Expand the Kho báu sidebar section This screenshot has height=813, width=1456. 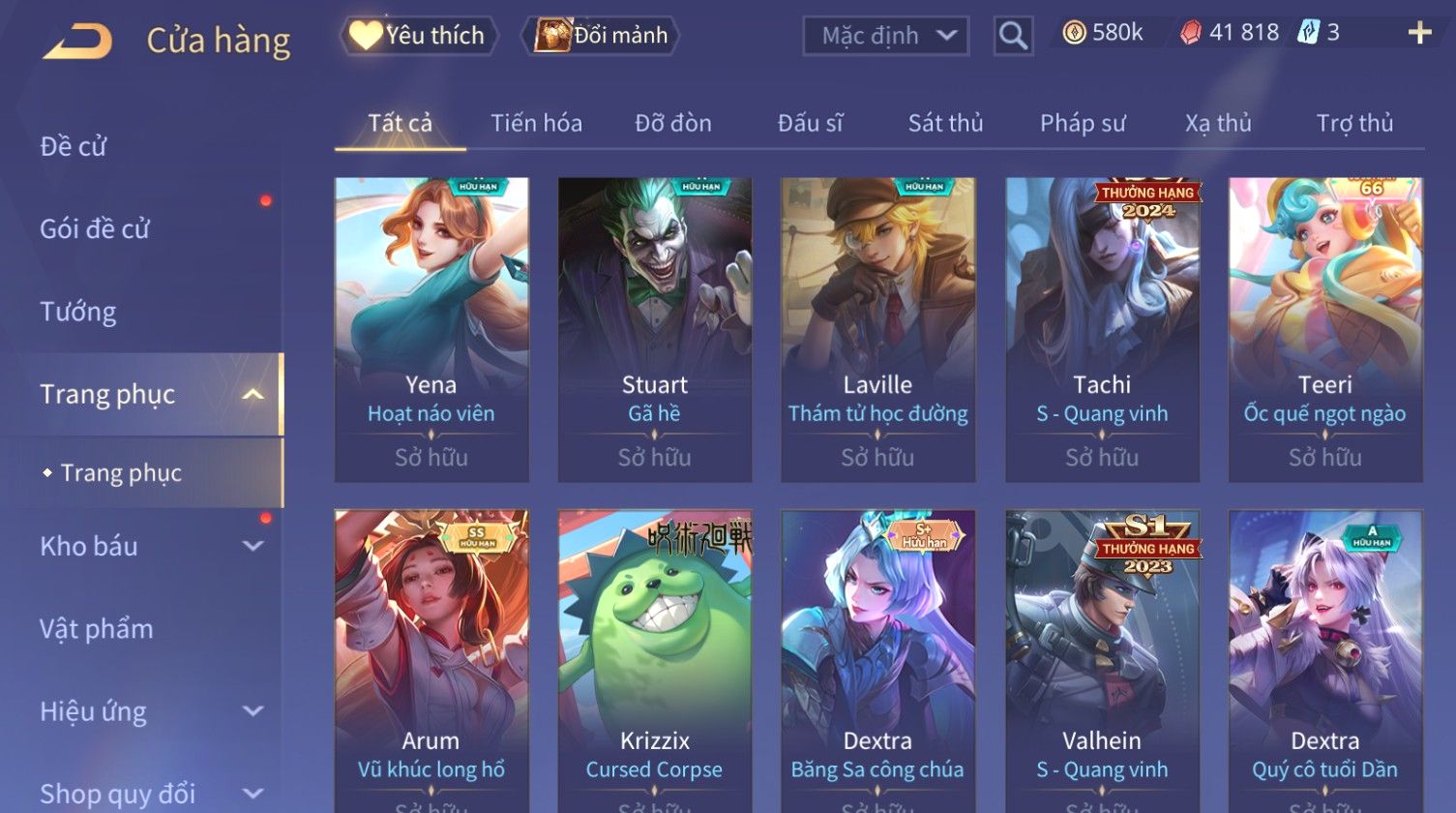(253, 546)
